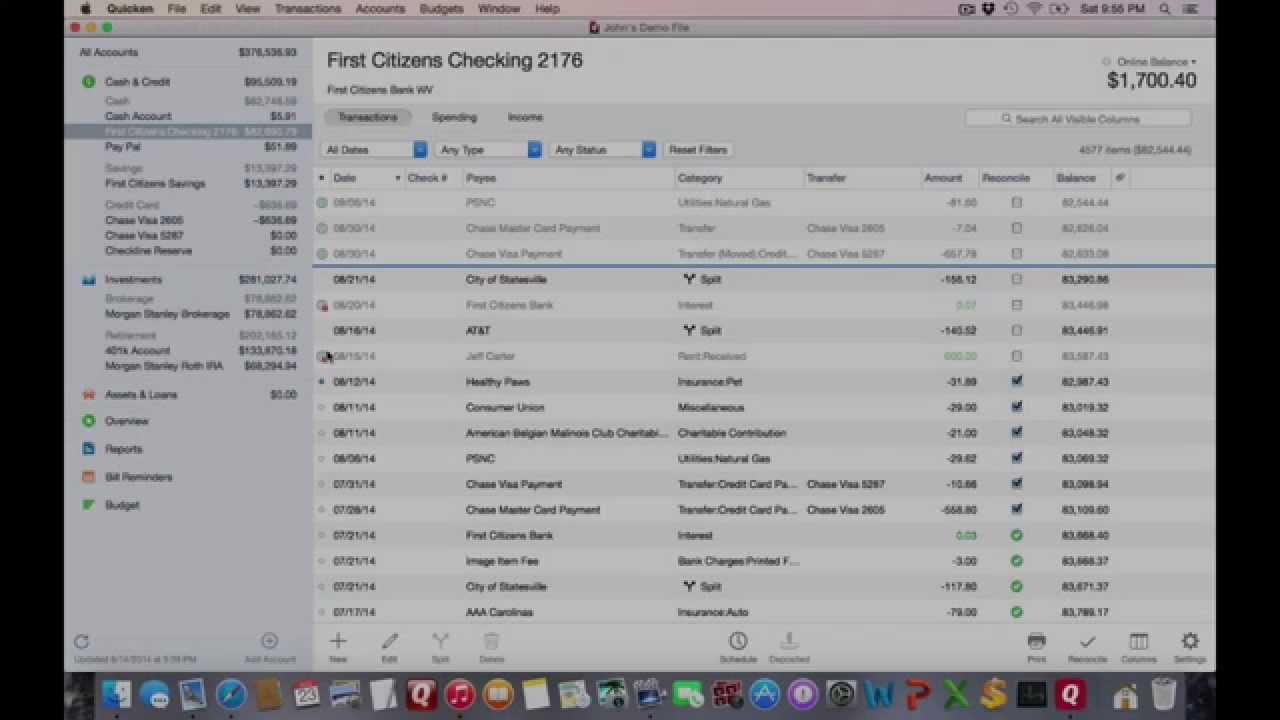
Task: Open Overview in the sidebar
Action: [x=127, y=421]
